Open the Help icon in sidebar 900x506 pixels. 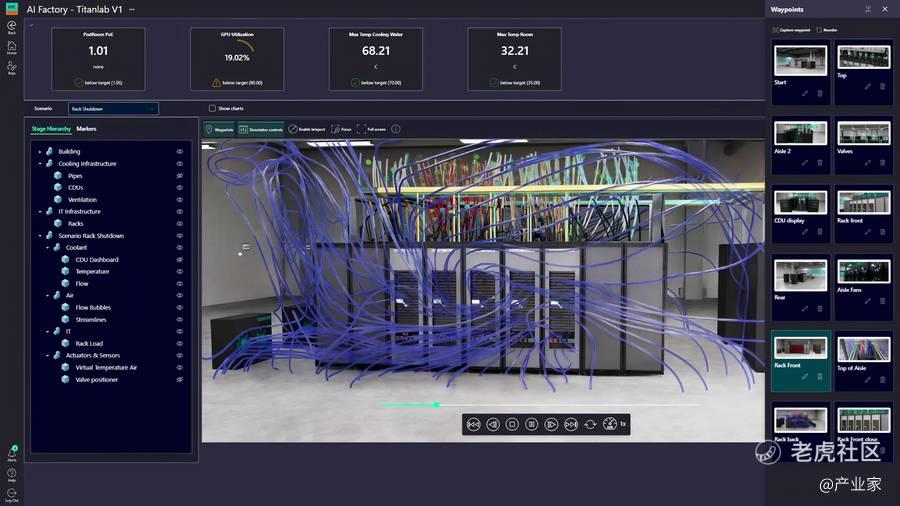[x=11, y=474]
